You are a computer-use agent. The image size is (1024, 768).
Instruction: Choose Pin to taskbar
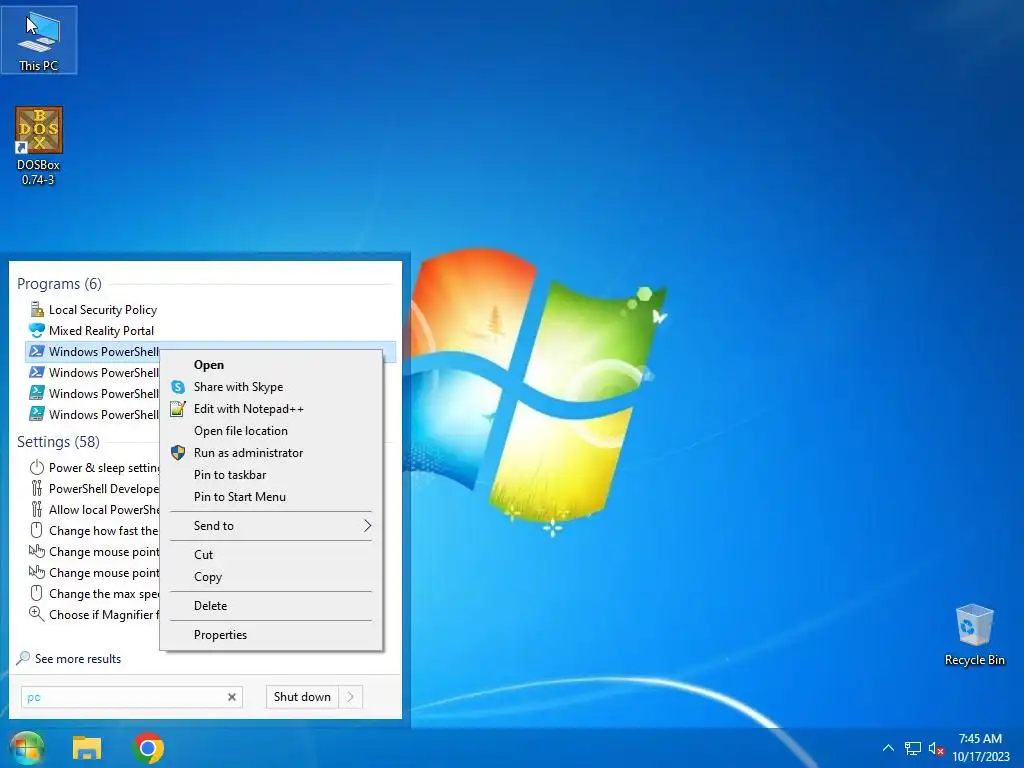pos(272,475)
